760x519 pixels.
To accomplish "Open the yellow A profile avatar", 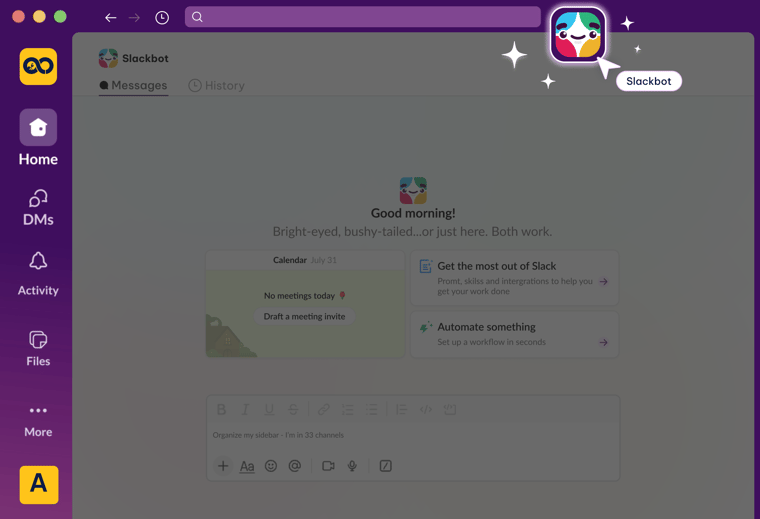I will point(39,485).
